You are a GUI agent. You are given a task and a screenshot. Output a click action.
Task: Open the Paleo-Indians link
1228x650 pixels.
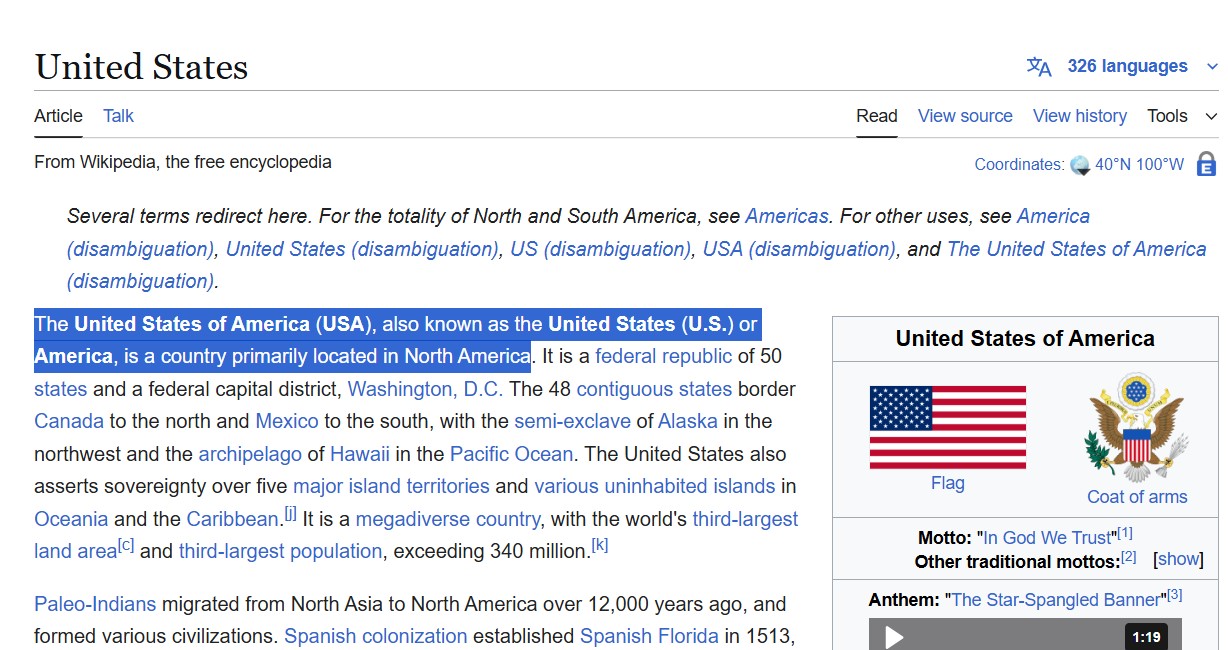(x=95, y=604)
